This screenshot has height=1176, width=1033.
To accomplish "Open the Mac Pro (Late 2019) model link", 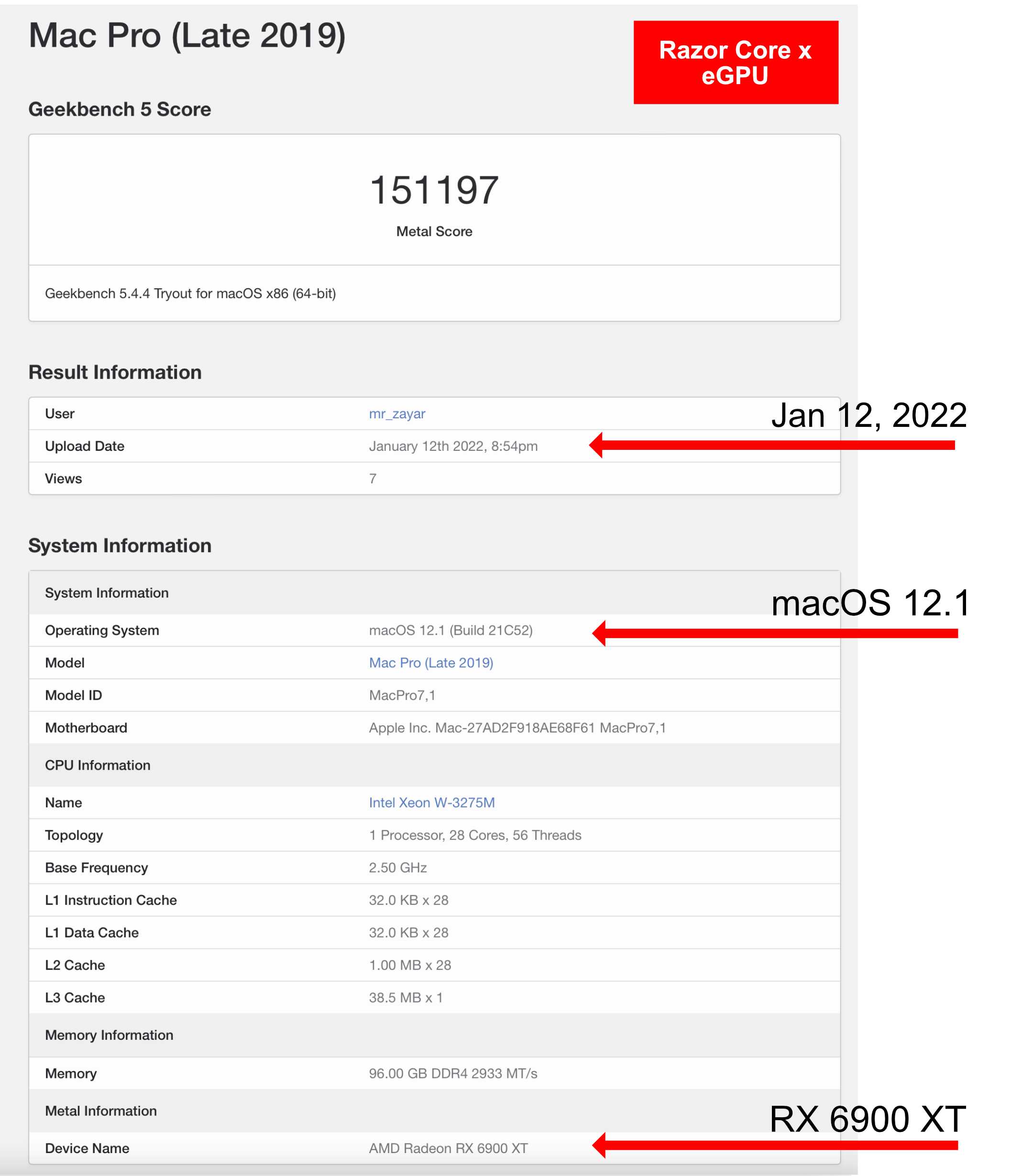I will [430, 663].
